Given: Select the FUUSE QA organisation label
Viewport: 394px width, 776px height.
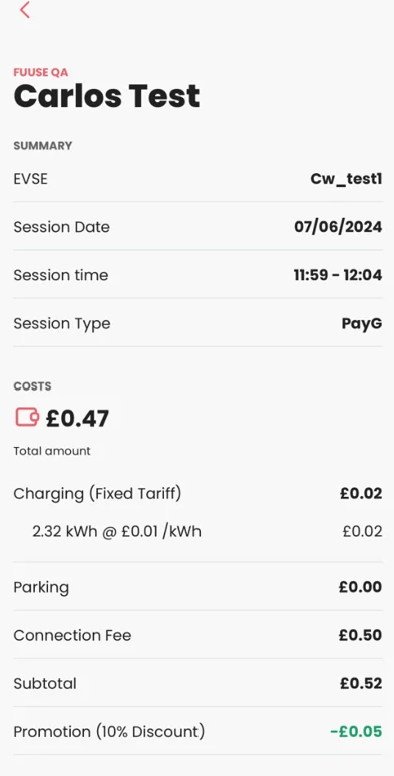Looking at the screenshot, I should (41, 73).
